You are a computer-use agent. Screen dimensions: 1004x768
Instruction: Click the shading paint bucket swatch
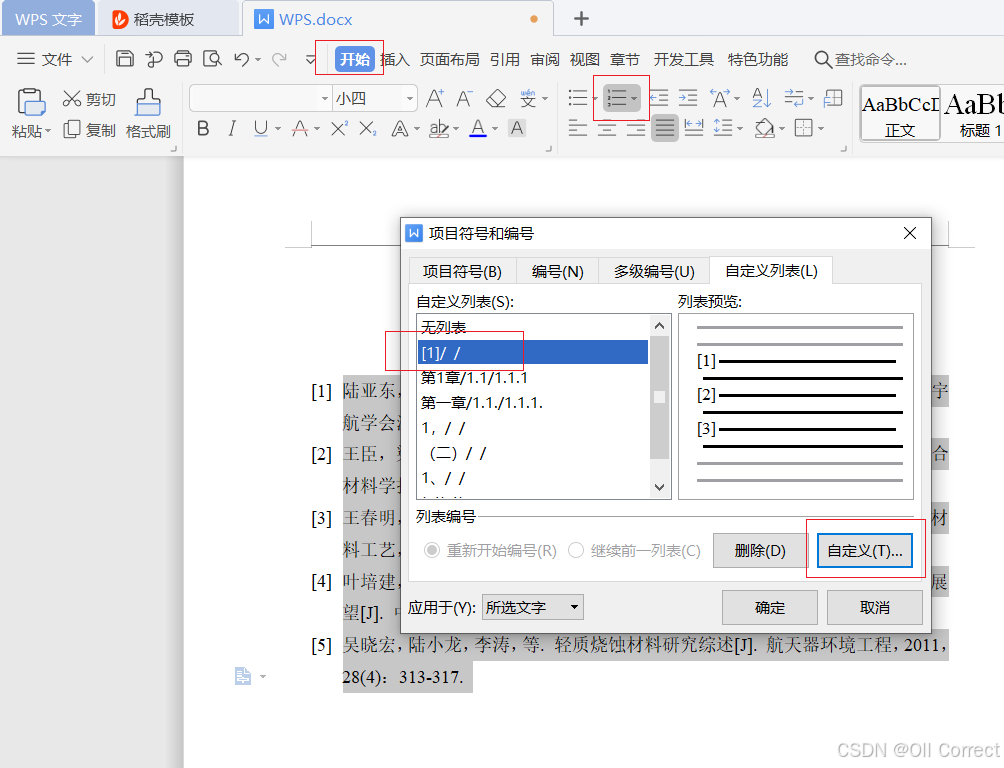[x=764, y=129]
